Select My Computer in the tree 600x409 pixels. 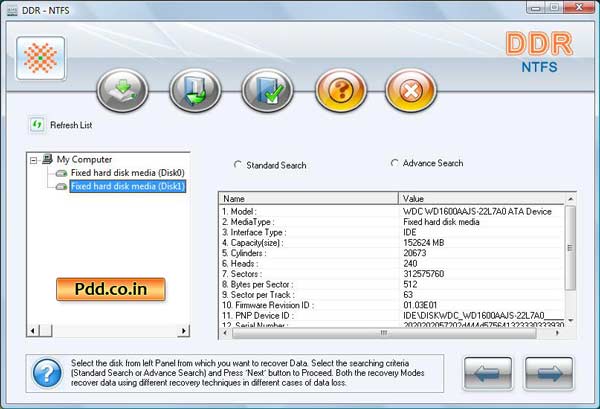point(84,159)
